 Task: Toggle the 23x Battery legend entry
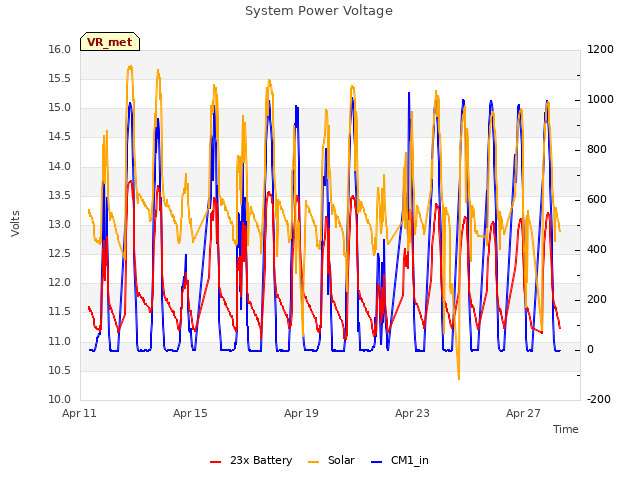click(x=251, y=460)
